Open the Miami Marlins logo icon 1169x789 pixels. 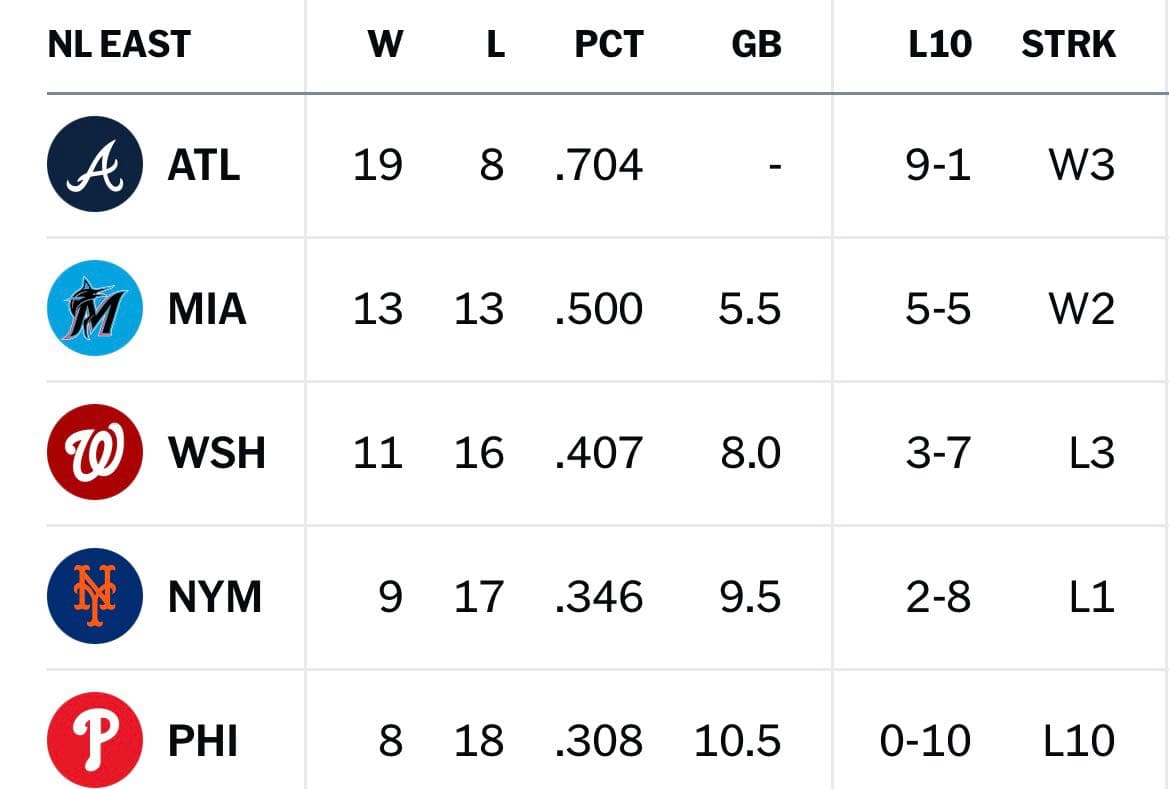pos(95,308)
